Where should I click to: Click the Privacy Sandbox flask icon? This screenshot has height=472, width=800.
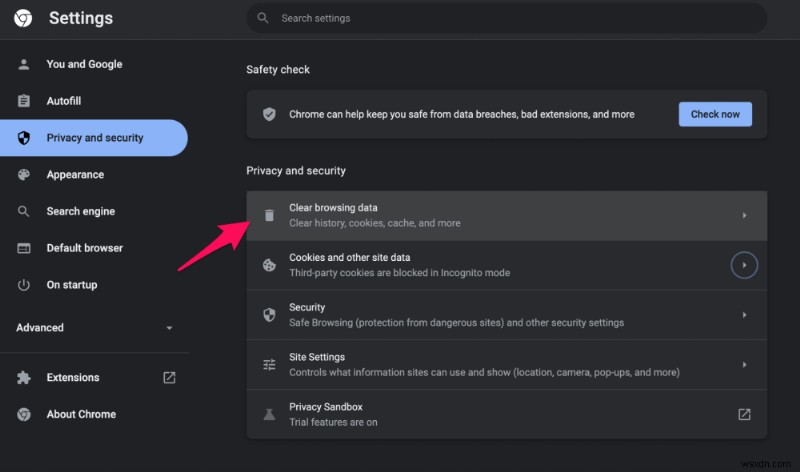tap(269, 414)
